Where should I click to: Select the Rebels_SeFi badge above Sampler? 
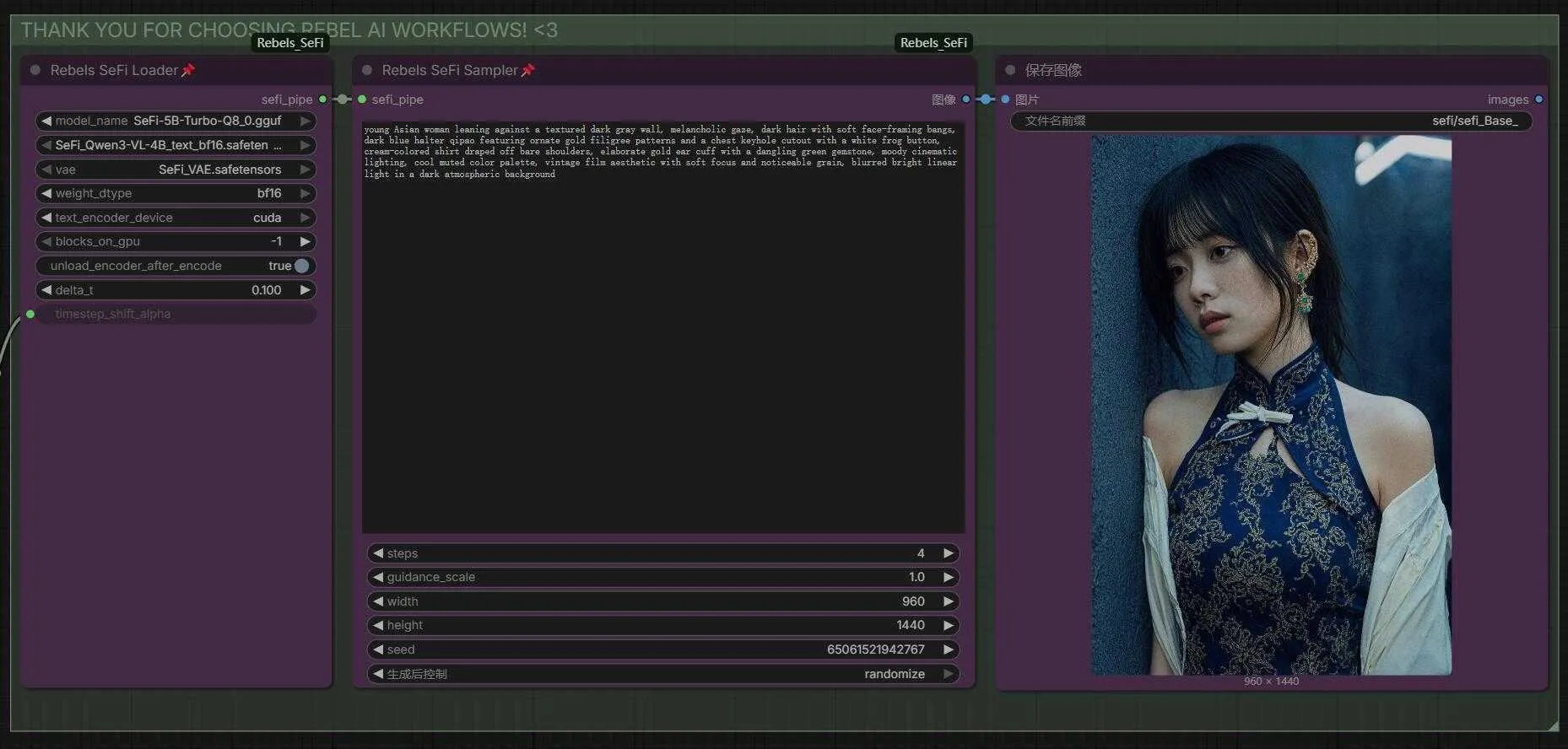933,43
